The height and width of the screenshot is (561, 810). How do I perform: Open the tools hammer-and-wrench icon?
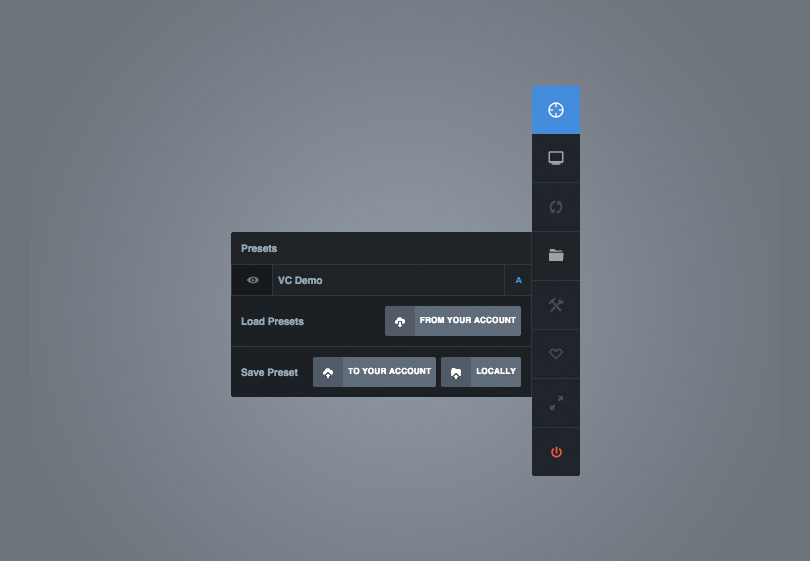pos(556,305)
